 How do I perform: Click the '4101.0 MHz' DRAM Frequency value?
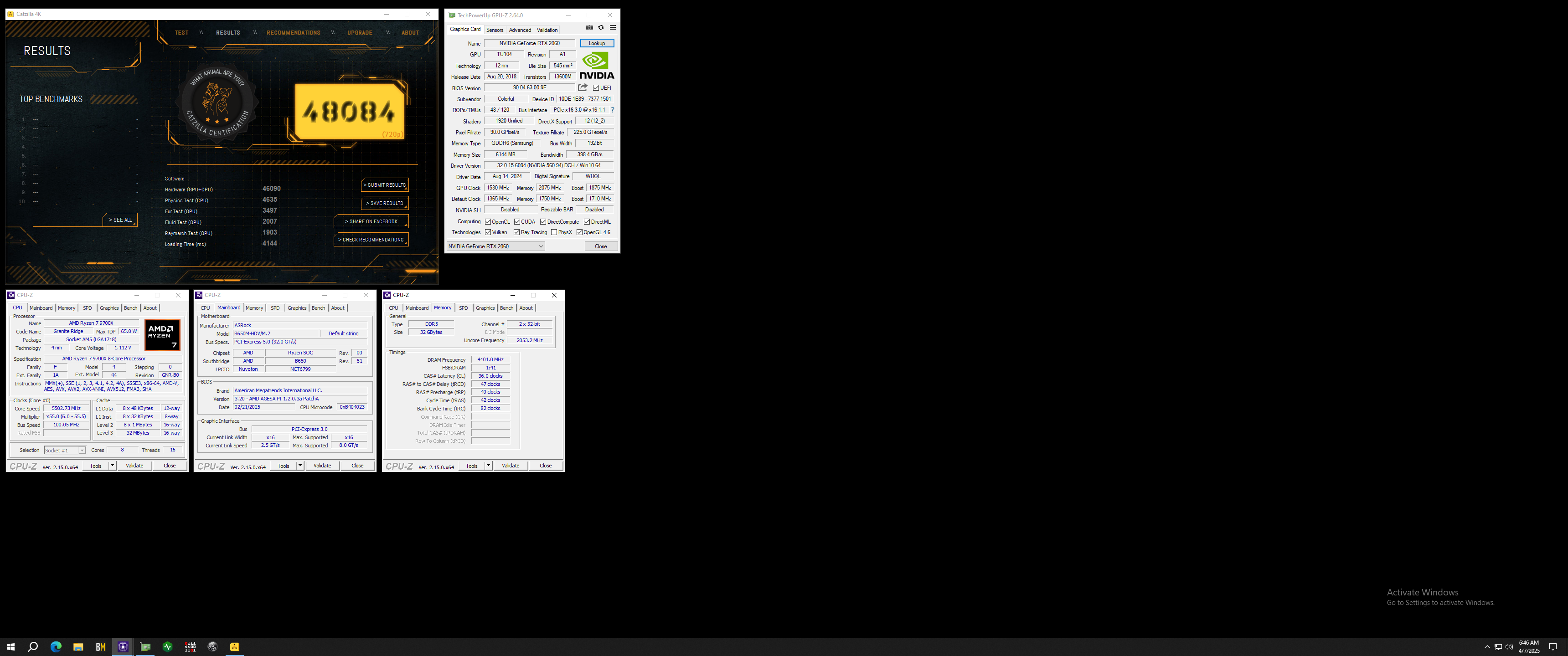[490, 359]
